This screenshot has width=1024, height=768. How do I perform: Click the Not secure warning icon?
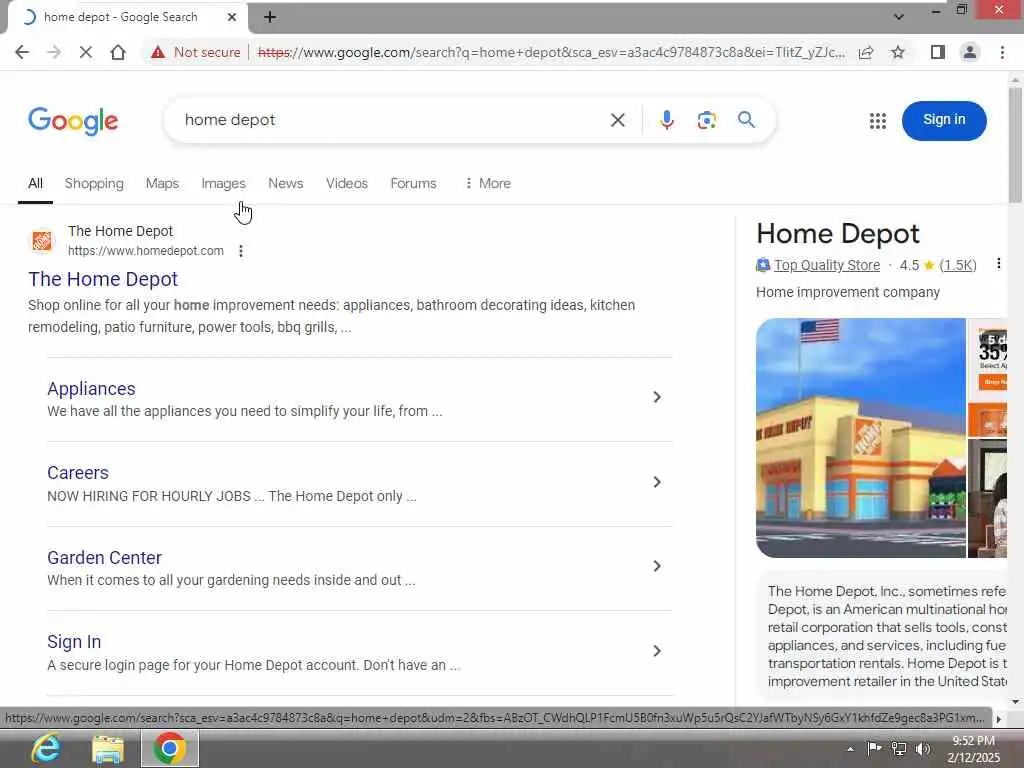pos(158,52)
